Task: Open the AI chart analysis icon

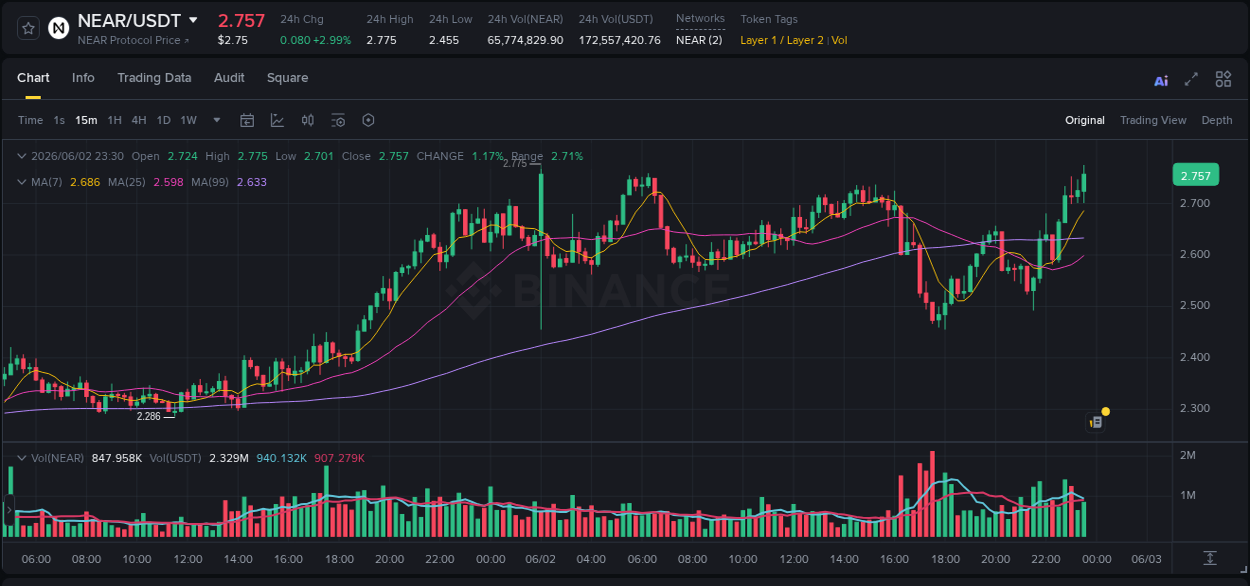Action: (1161, 80)
